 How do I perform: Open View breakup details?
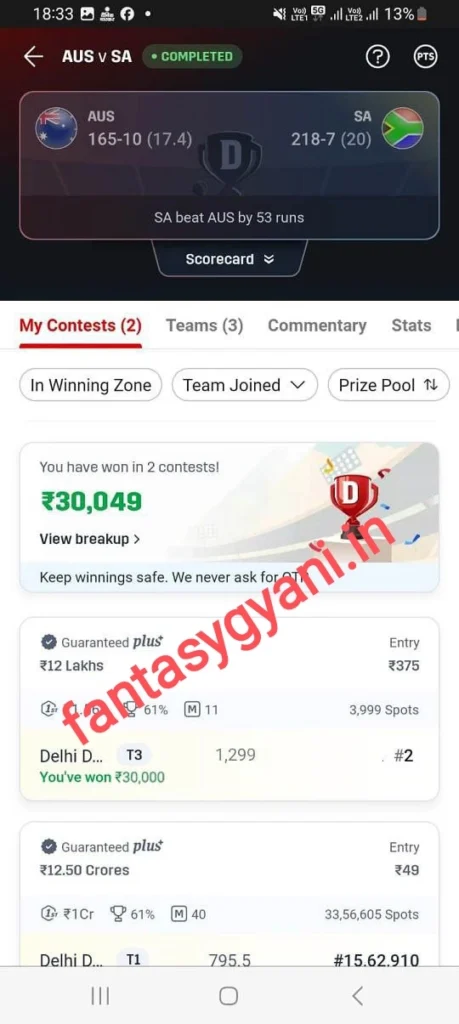(89, 539)
